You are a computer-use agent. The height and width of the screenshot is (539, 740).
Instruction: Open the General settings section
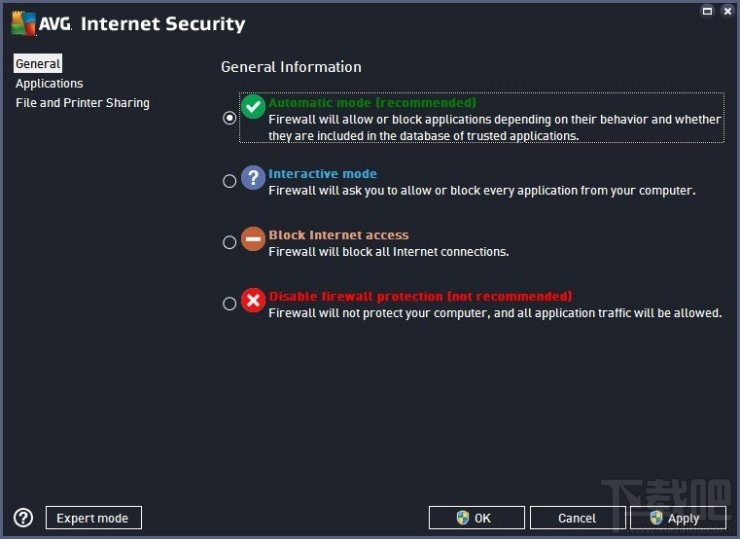[x=38, y=64]
